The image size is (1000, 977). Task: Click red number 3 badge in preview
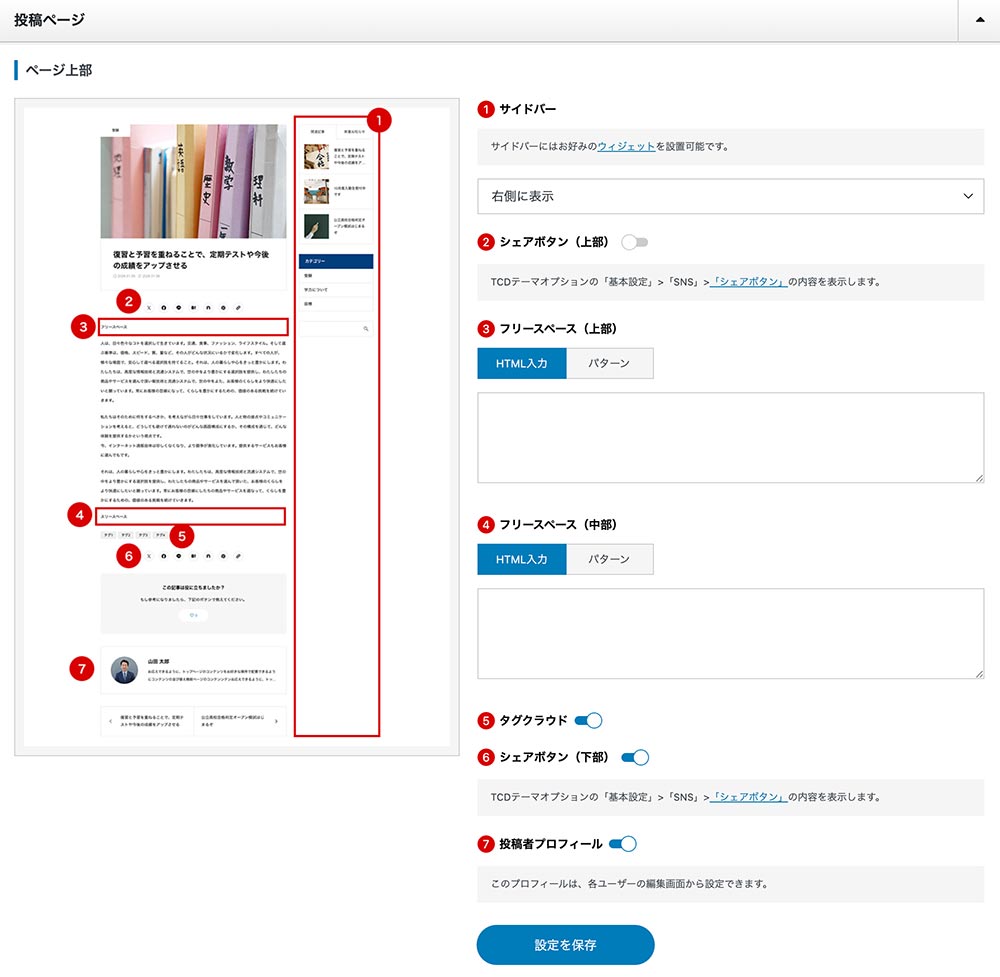pos(83,326)
